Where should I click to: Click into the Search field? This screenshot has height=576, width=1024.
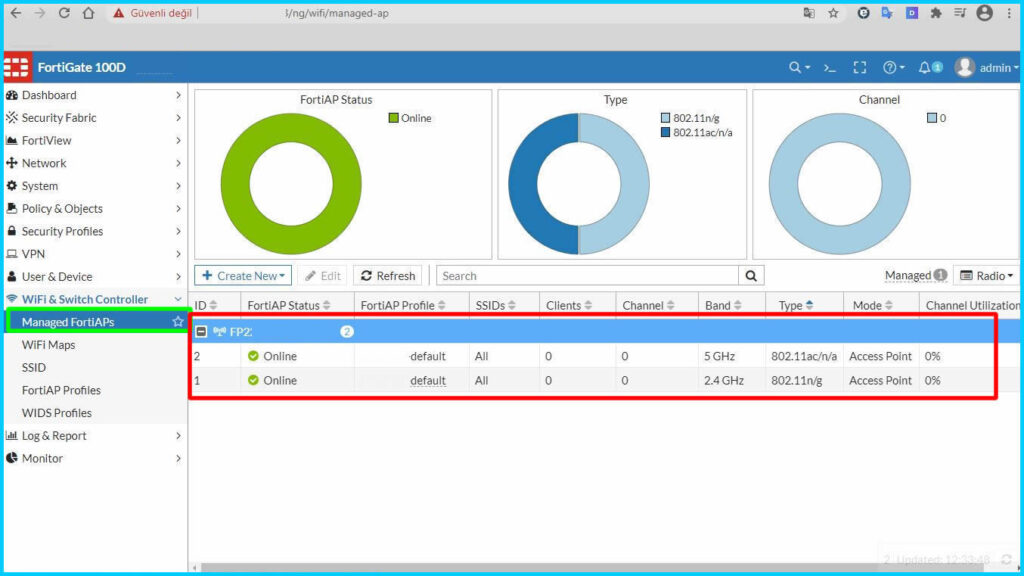[x=587, y=276]
